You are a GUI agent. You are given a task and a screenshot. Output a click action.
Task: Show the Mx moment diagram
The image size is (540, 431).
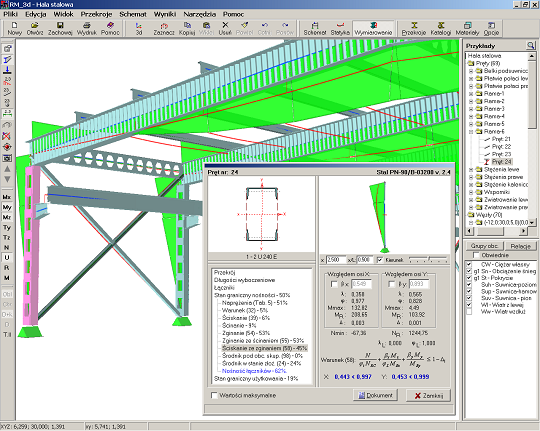[7, 197]
